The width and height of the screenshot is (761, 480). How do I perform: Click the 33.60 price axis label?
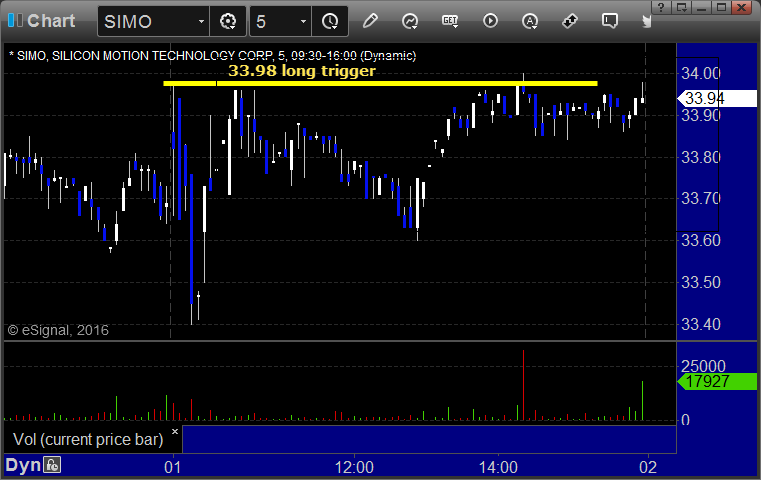pyautogui.click(x=700, y=241)
